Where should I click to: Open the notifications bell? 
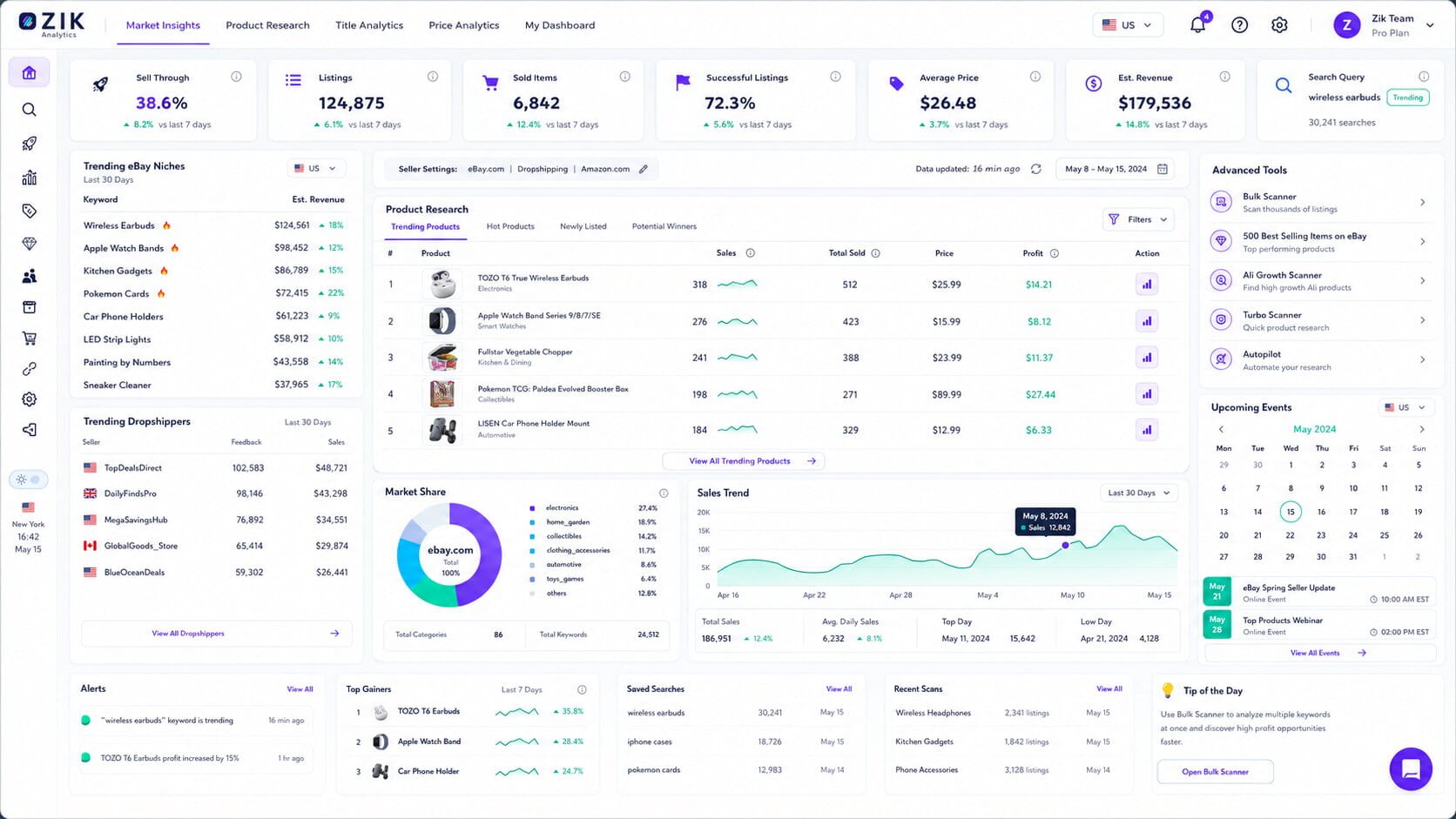coord(1198,24)
